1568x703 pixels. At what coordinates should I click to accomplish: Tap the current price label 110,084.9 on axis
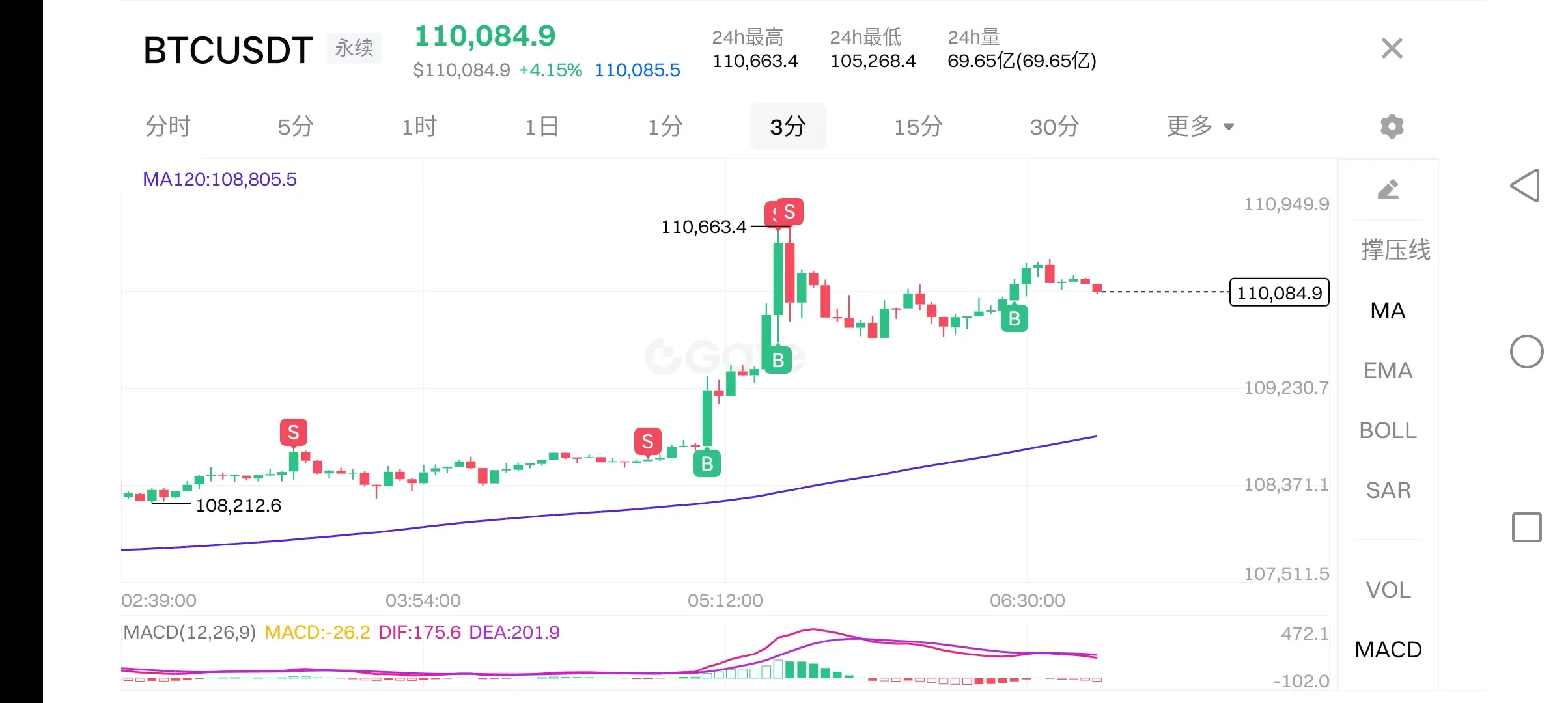(1280, 292)
